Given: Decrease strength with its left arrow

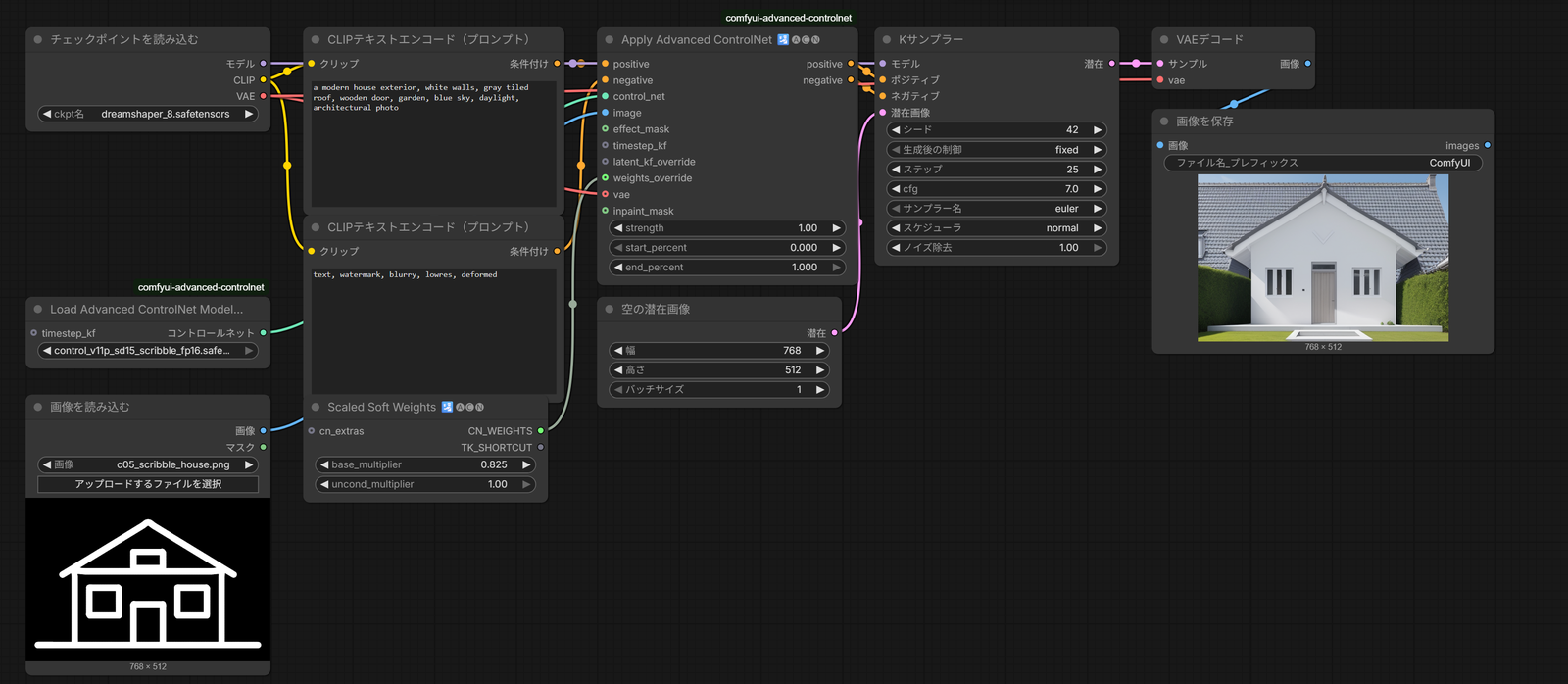Looking at the screenshot, I should tap(618, 228).
